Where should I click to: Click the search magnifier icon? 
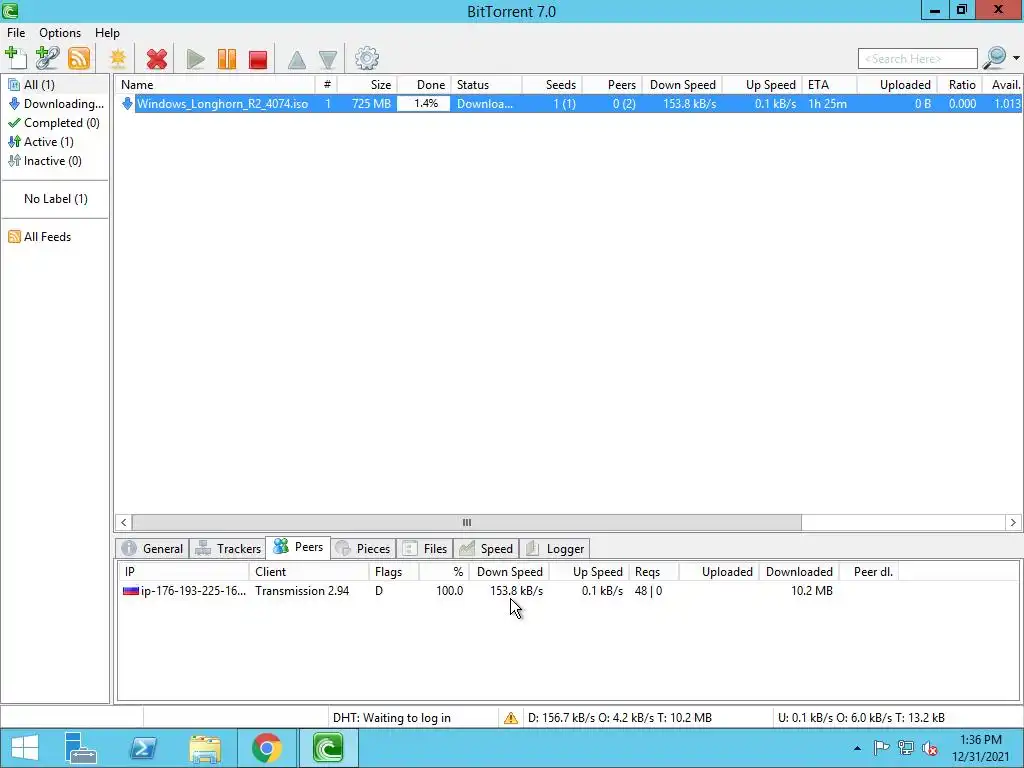pos(995,58)
